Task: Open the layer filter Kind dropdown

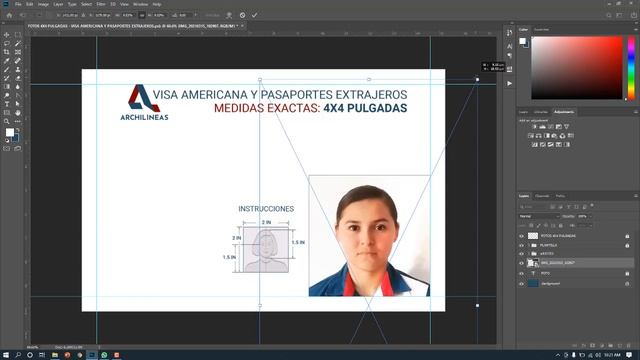Action: click(534, 207)
